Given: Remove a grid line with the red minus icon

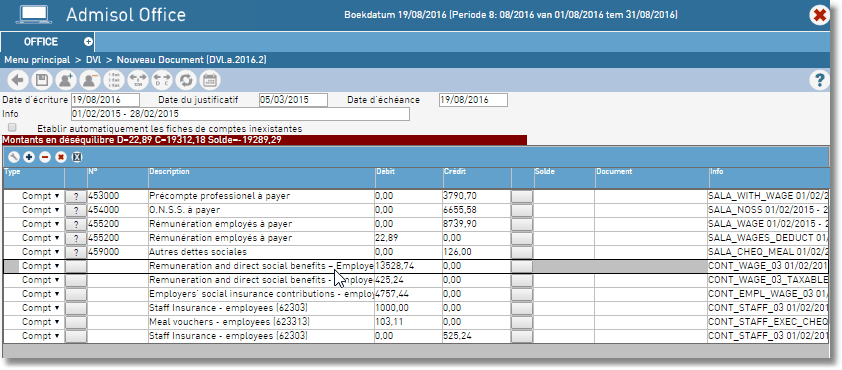Looking at the screenshot, I should pos(45,157).
